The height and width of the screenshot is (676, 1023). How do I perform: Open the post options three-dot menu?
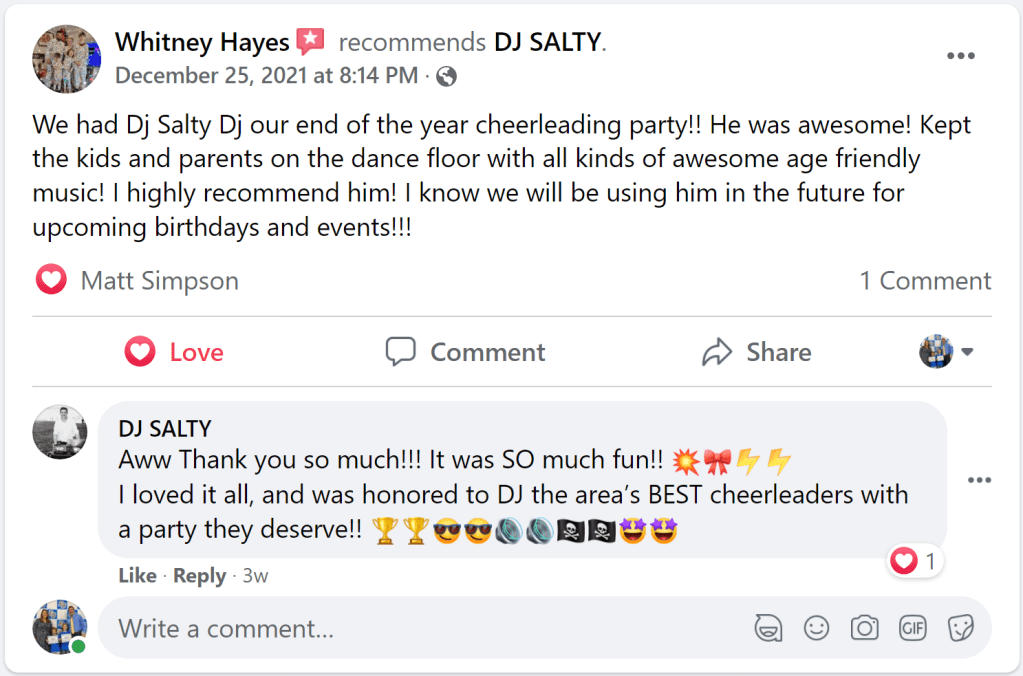960,56
